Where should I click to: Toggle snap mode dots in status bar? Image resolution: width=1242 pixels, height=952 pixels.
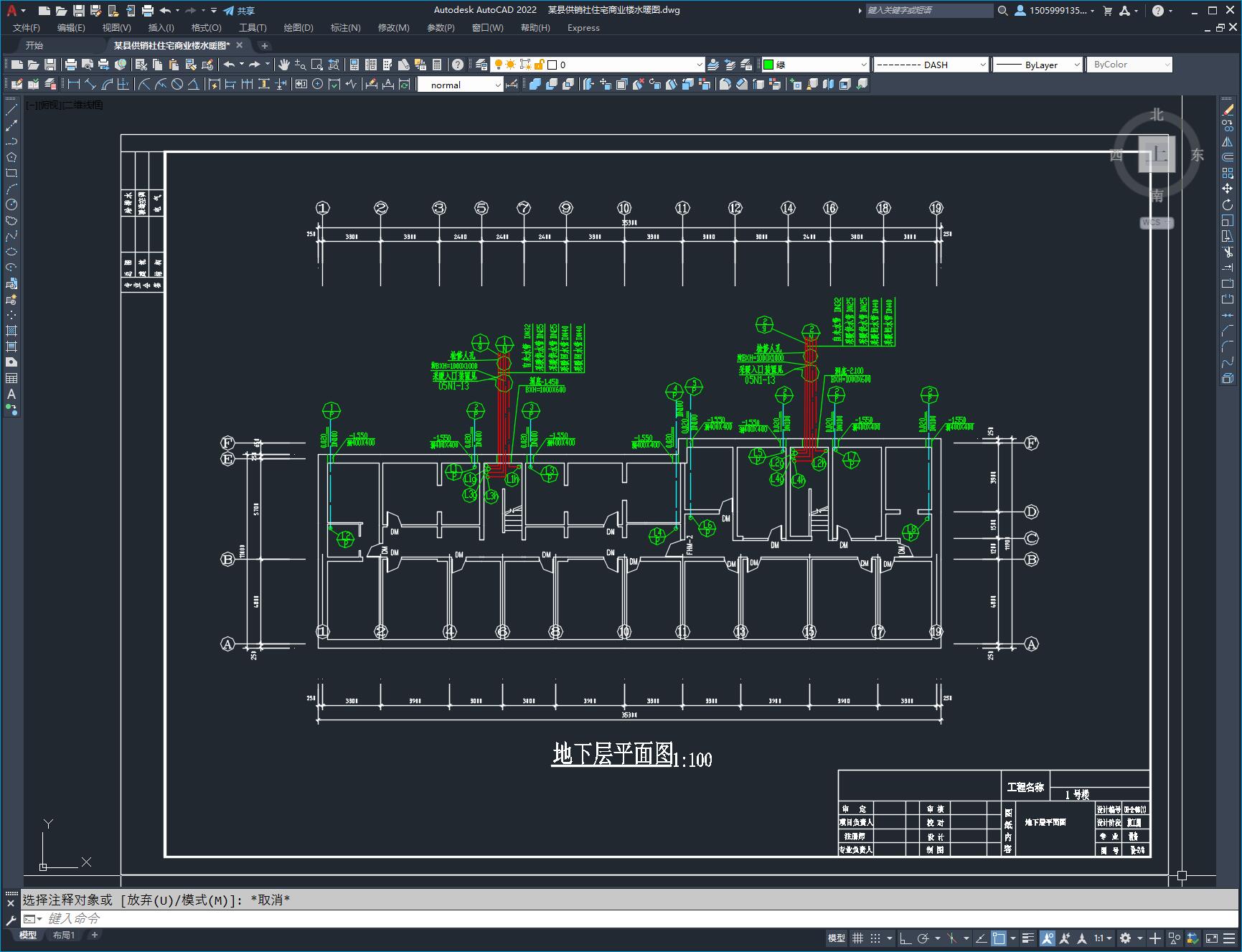pyautogui.click(x=875, y=938)
